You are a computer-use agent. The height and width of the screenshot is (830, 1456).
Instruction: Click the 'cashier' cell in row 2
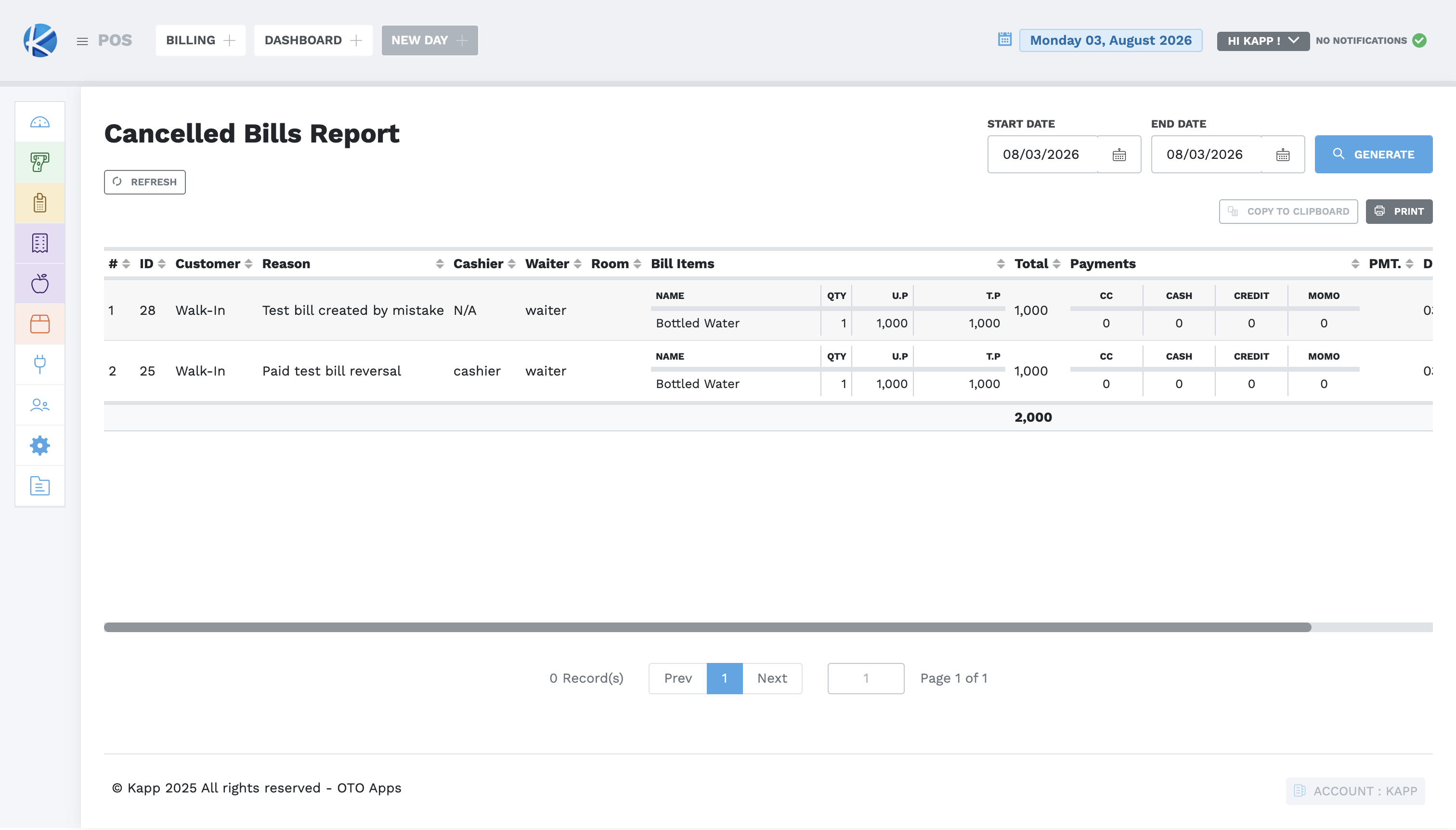tap(477, 371)
